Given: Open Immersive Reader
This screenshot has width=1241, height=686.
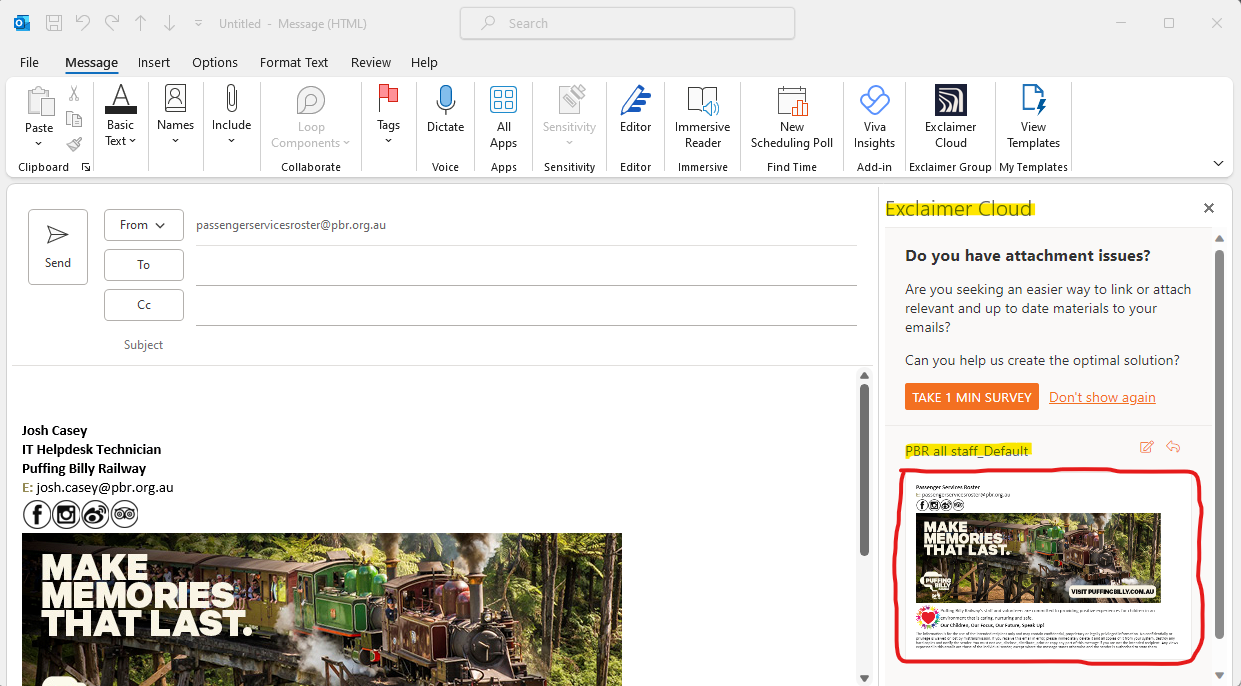Looking at the screenshot, I should pyautogui.click(x=703, y=116).
